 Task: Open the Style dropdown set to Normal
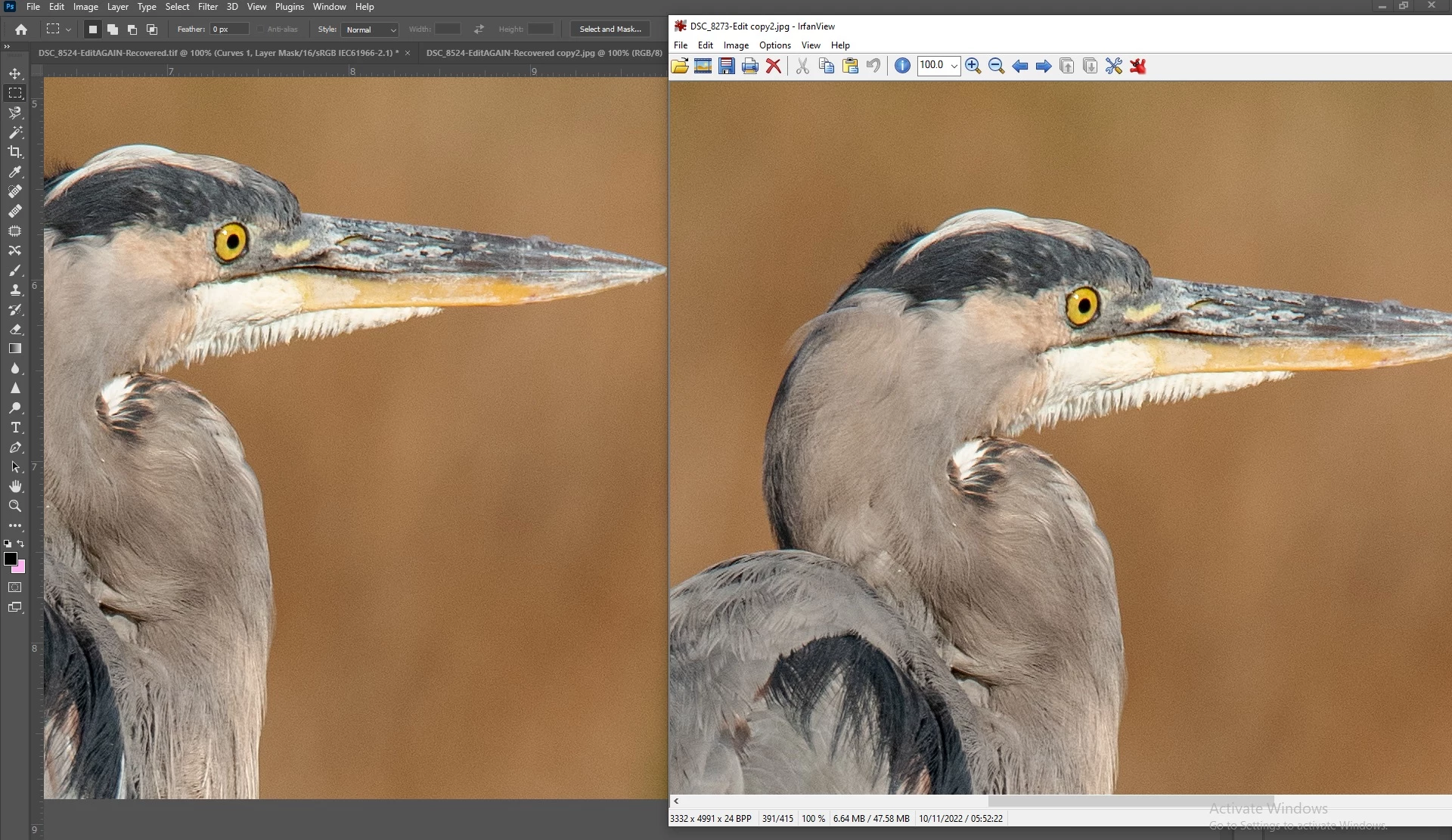tap(370, 29)
